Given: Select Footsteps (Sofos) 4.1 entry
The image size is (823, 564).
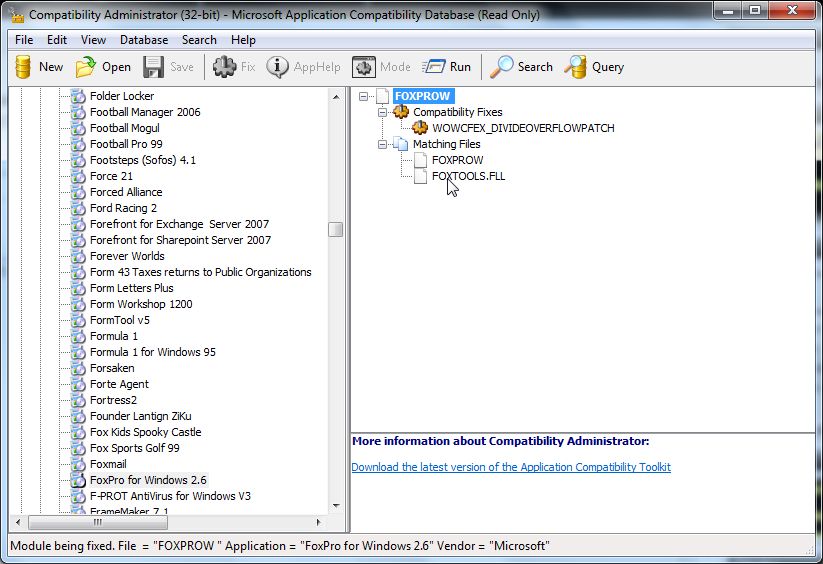Looking at the screenshot, I should pyautogui.click(x=143, y=160).
